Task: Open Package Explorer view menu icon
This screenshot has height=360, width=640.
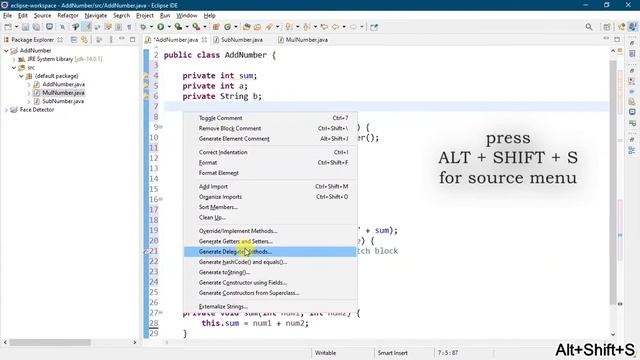Action: 111,40
